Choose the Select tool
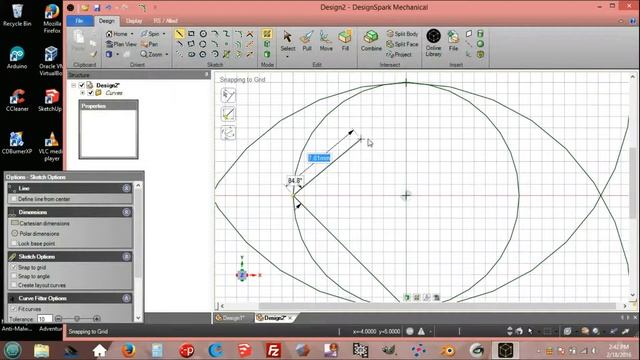The image size is (640, 360). (x=287, y=40)
